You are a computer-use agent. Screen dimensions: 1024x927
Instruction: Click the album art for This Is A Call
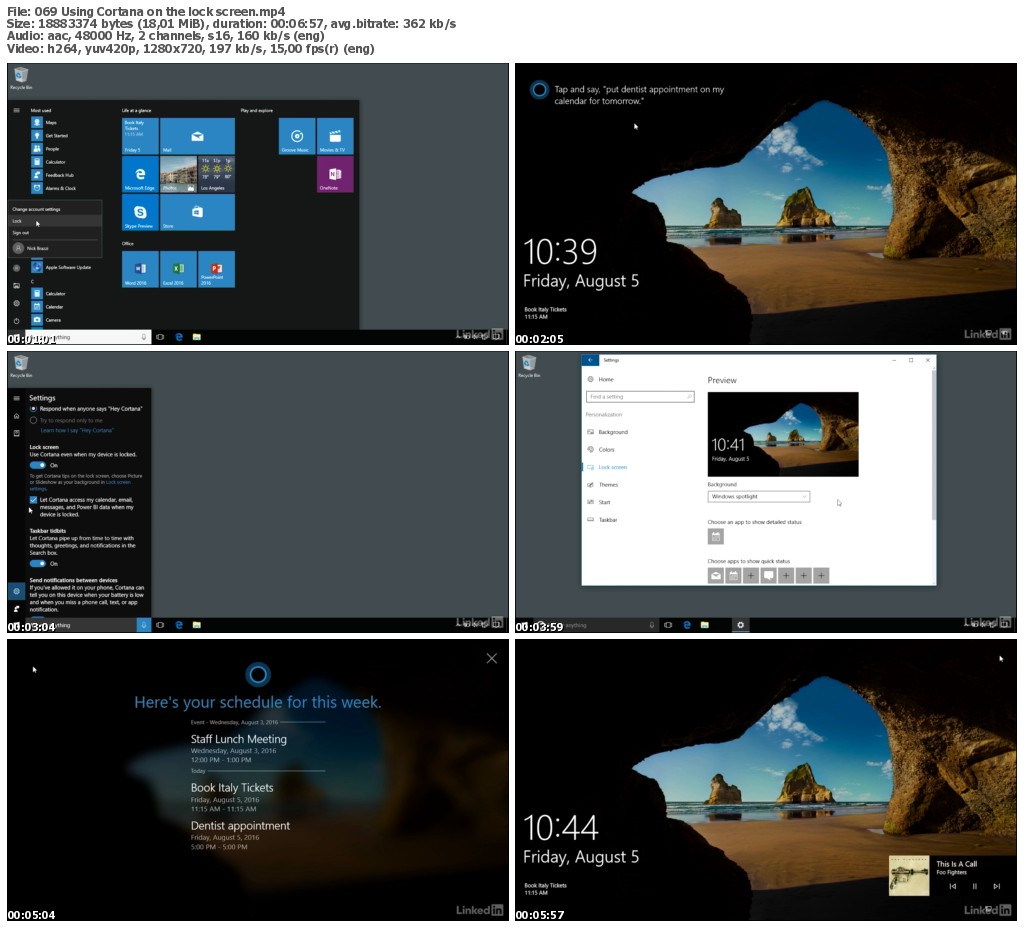(909, 877)
